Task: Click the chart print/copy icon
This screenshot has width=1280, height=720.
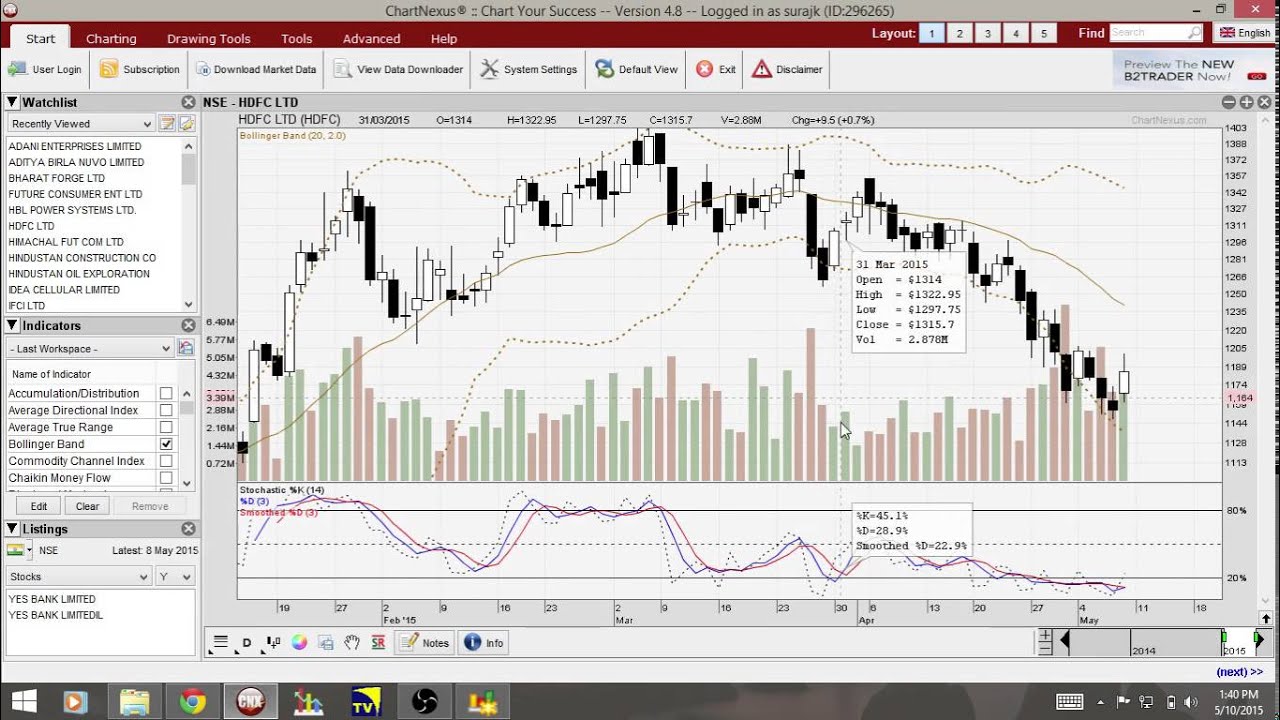Action: (x=325, y=643)
